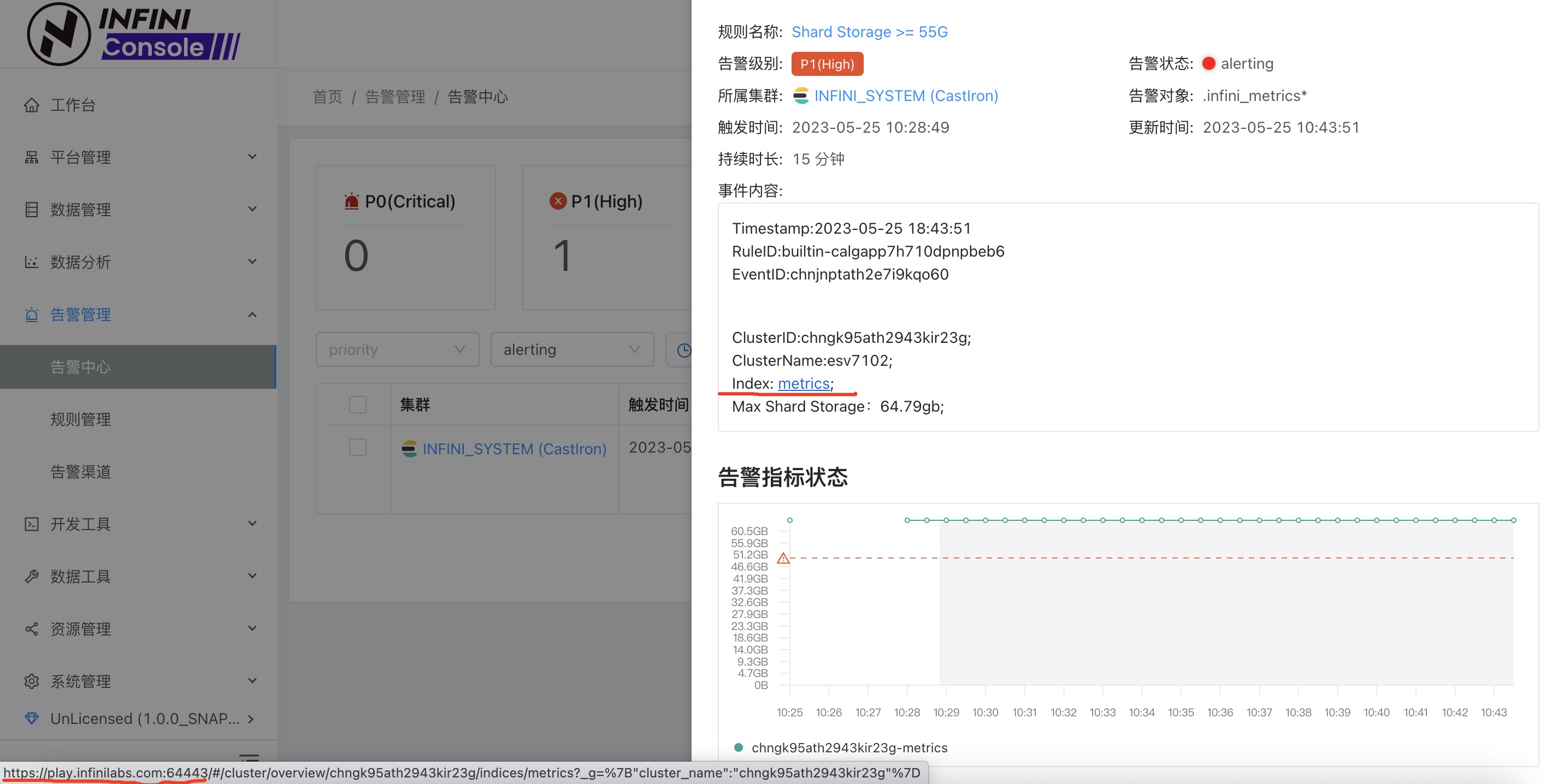
Task: Click the 数据分析 chart icon
Action: (31, 262)
